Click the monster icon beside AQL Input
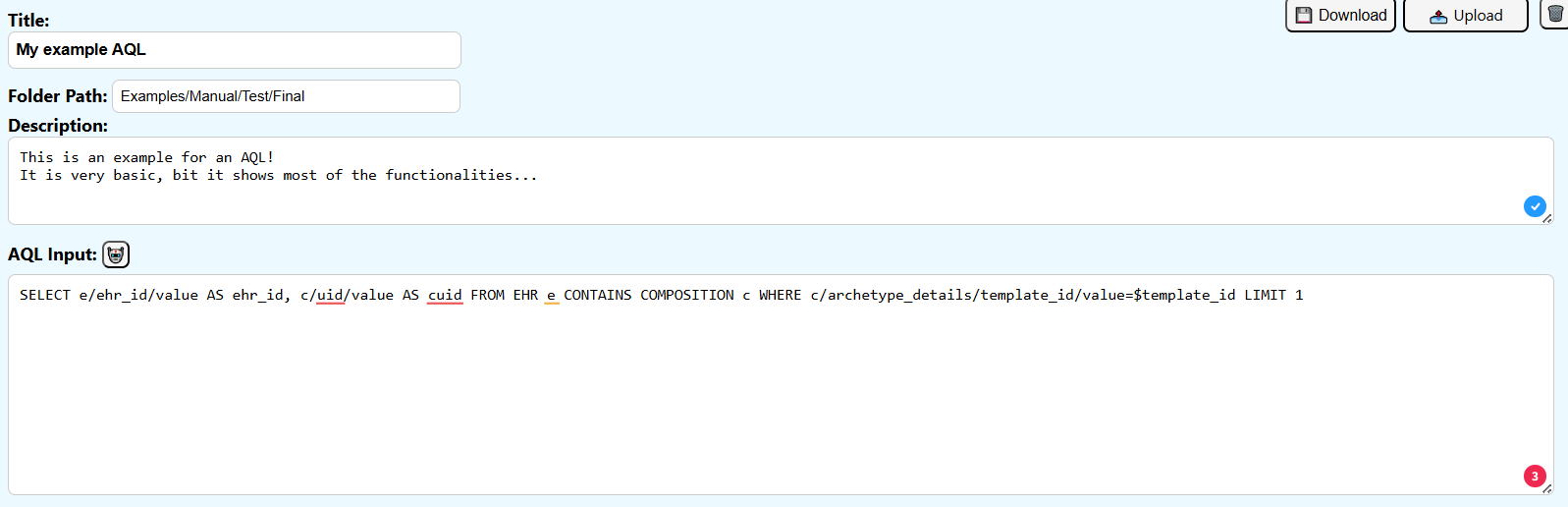Image resolution: width=1568 pixels, height=507 pixels. click(116, 254)
